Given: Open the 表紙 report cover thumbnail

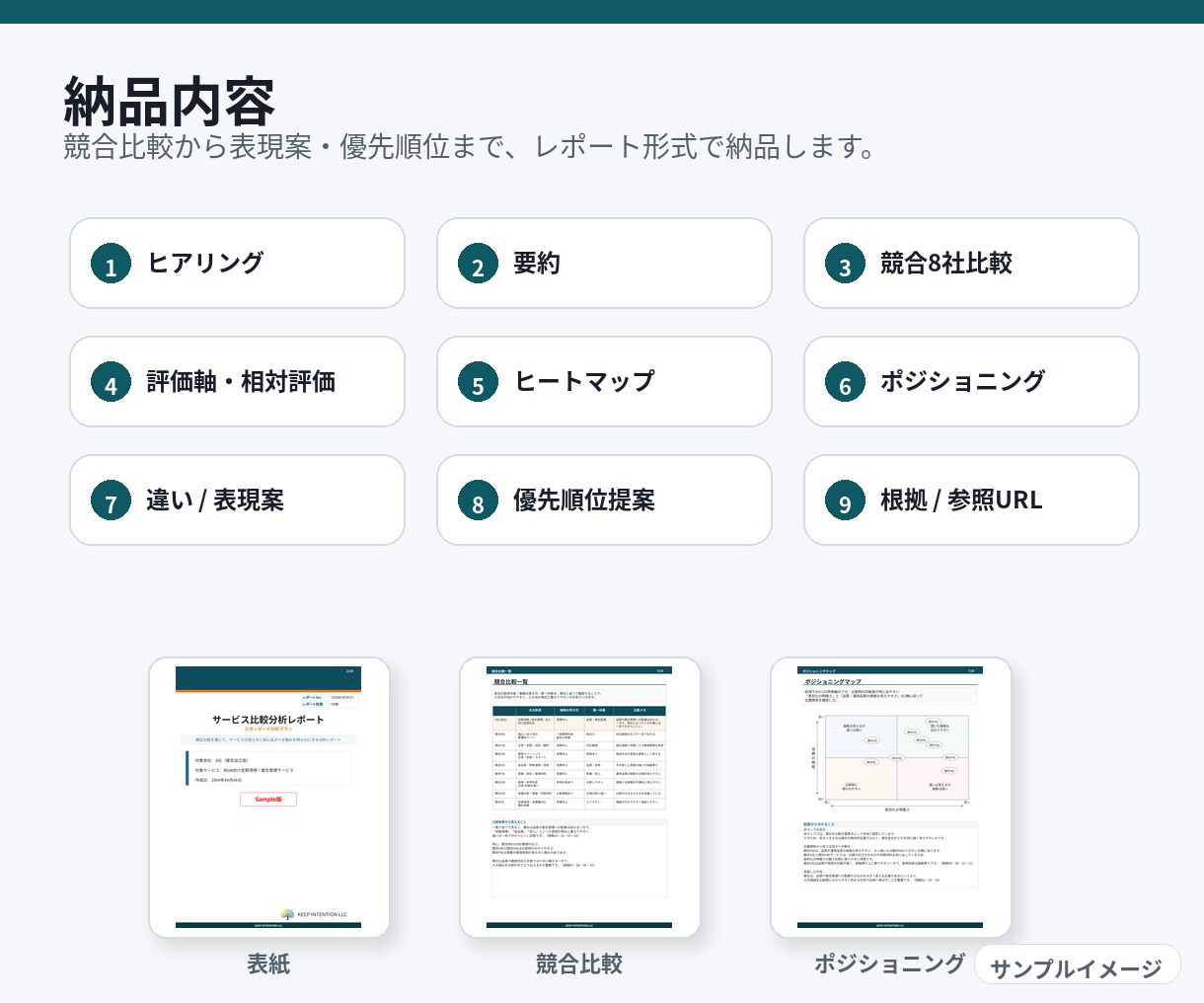Looking at the screenshot, I should click(x=268, y=798).
